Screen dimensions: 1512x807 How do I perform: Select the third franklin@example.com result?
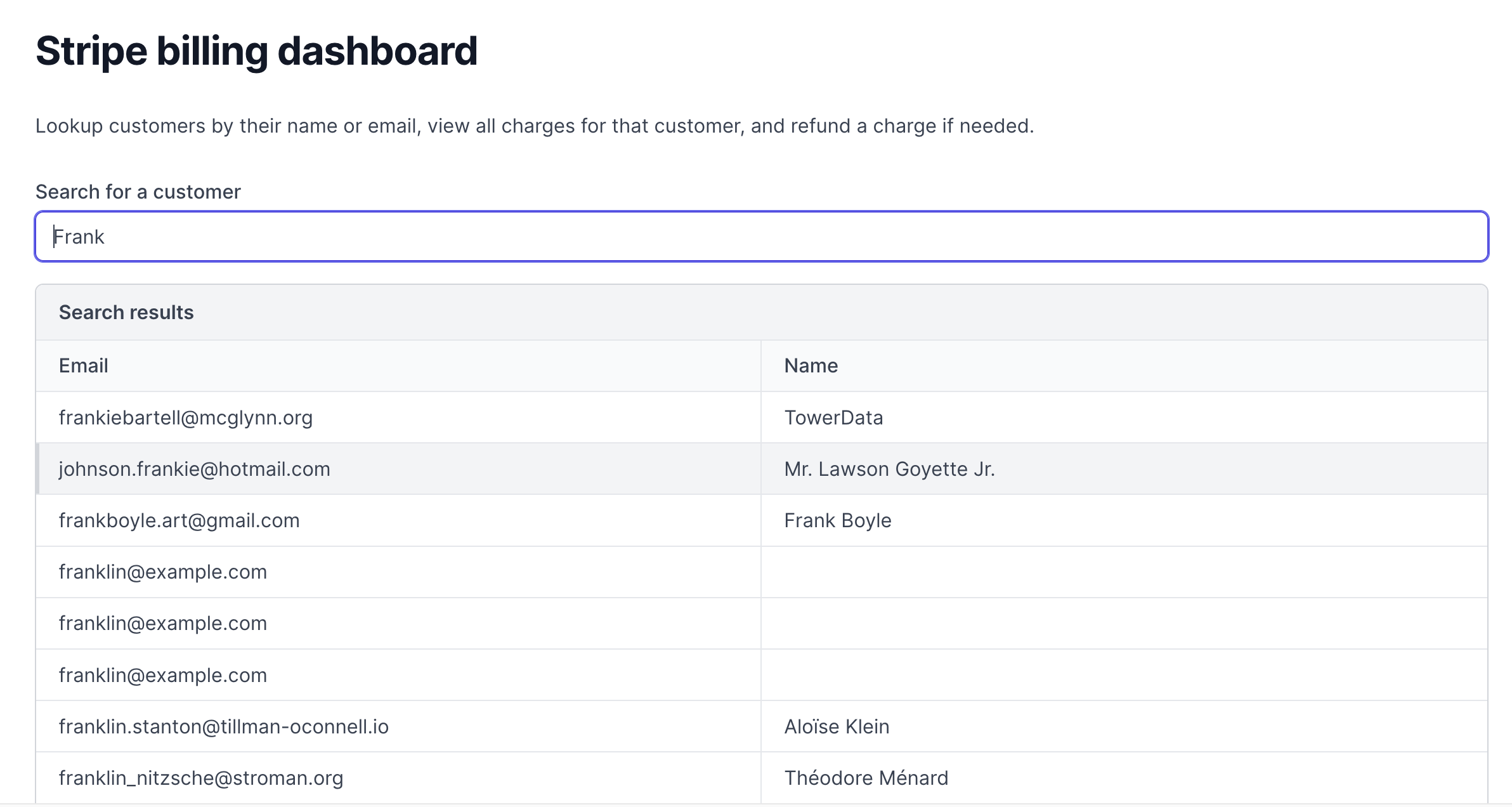(761, 675)
